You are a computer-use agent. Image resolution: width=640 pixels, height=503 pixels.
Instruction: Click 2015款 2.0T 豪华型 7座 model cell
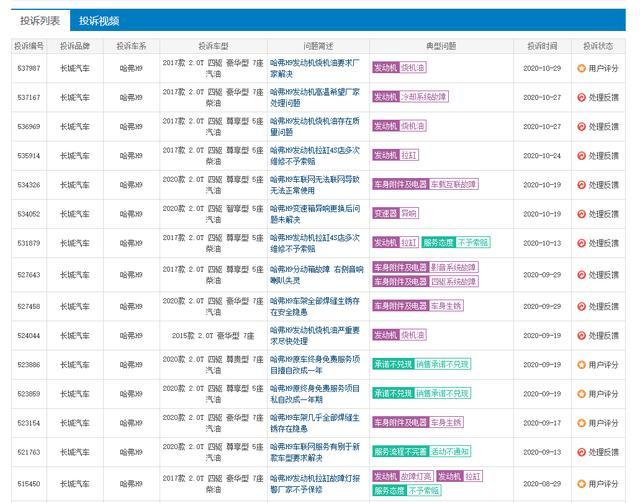coord(213,336)
